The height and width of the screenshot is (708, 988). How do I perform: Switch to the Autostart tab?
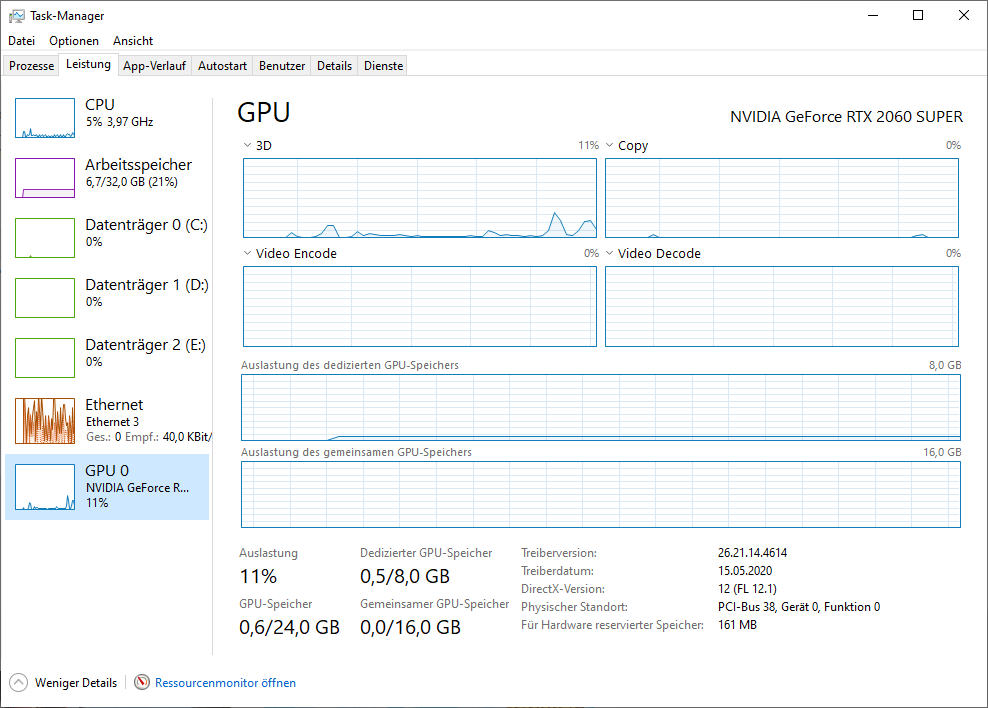(222, 66)
